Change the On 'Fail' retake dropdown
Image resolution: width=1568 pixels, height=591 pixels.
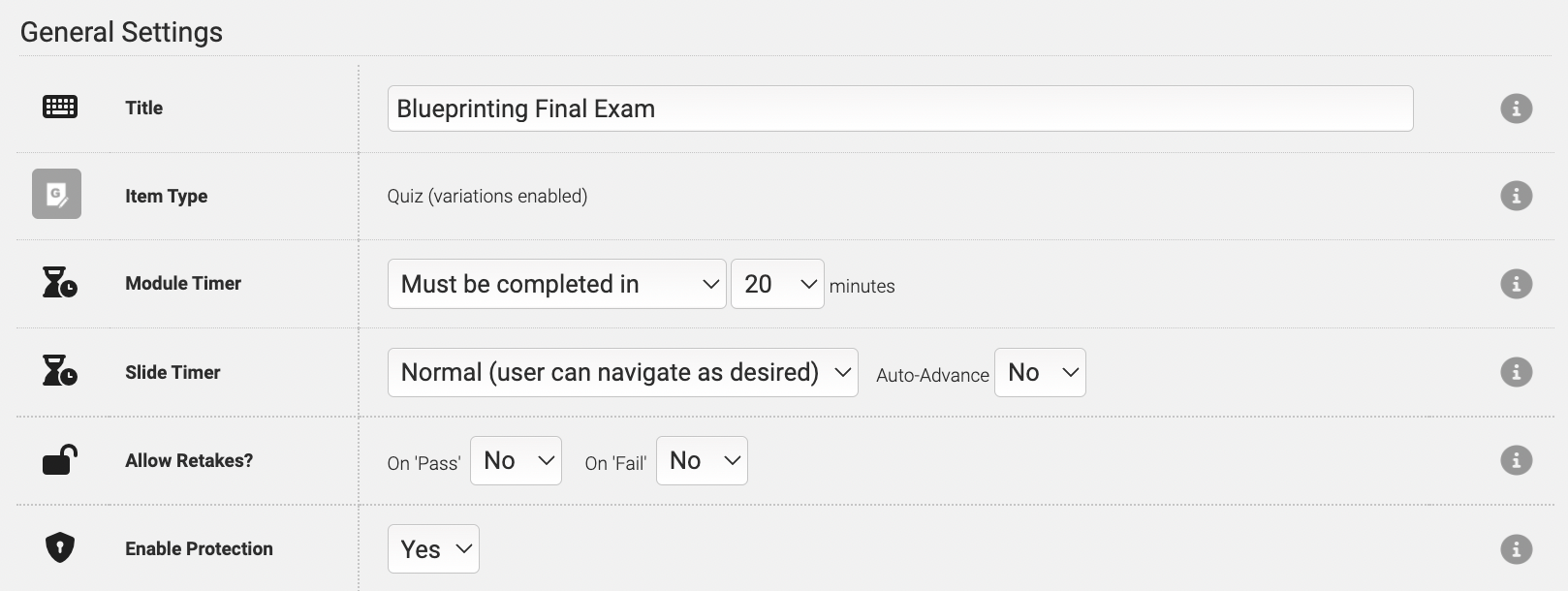pyautogui.click(x=702, y=460)
